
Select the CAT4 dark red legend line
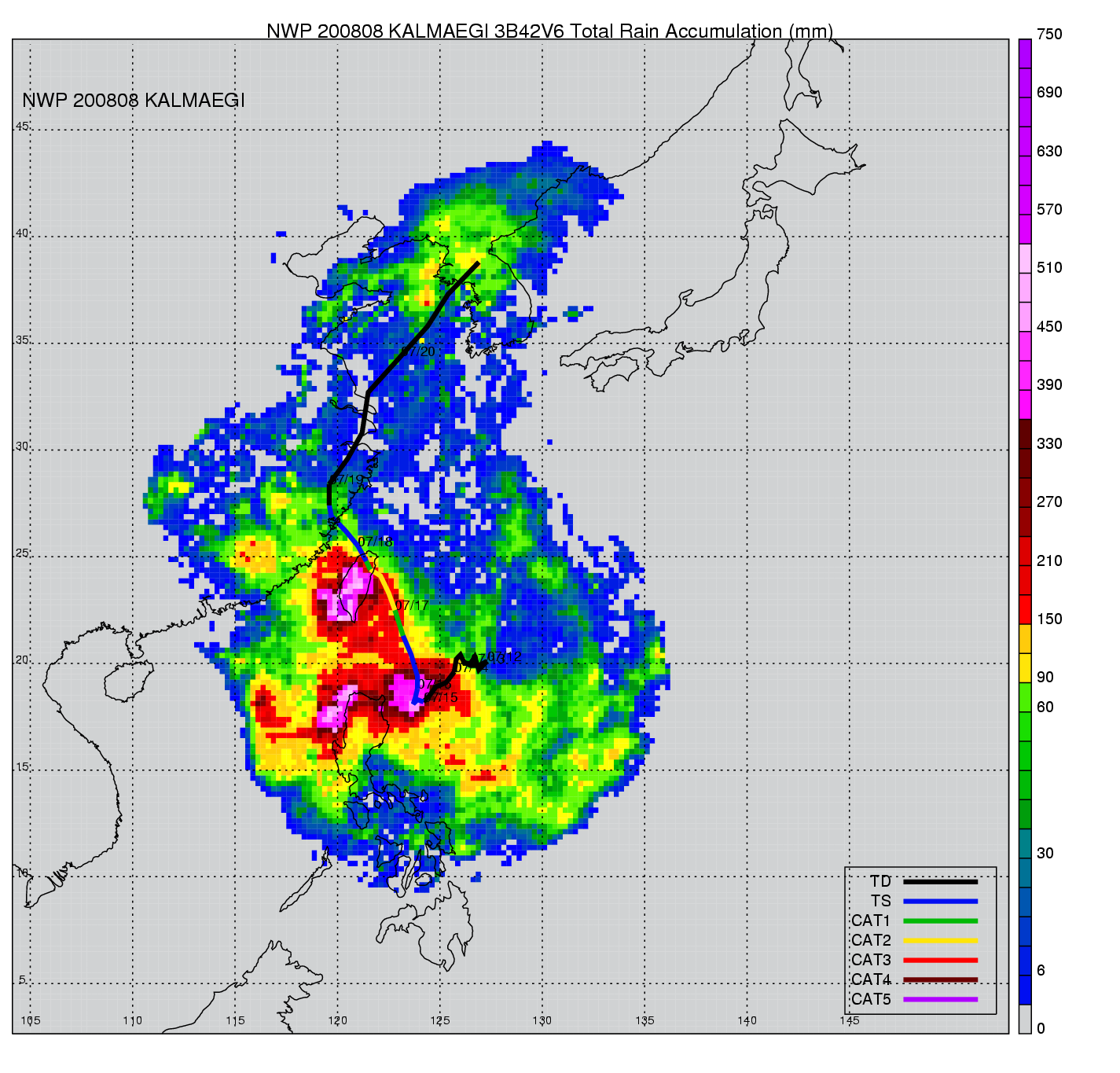point(940,979)
